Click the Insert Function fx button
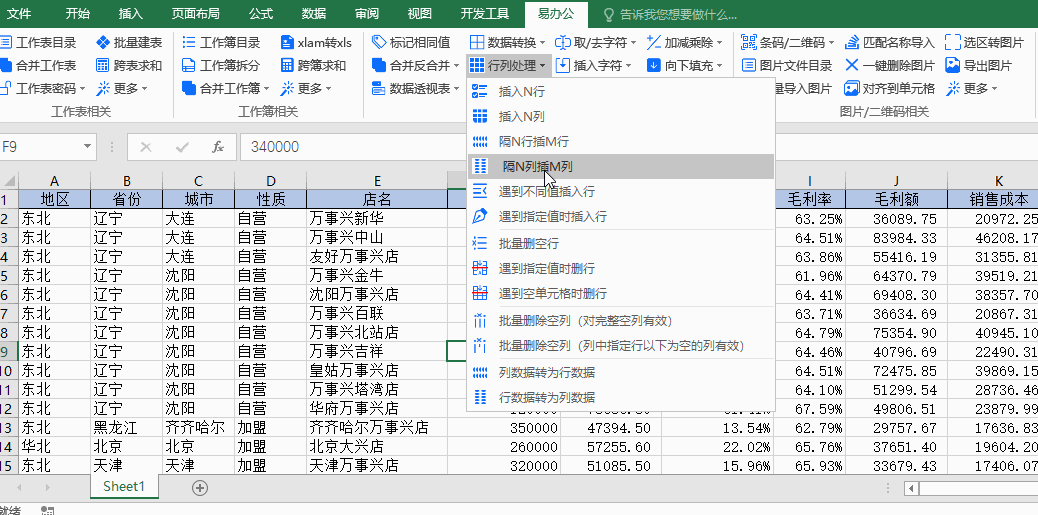Image resolution: width=1038 pixels, height=515 pixels. click(x=218, y=147)
